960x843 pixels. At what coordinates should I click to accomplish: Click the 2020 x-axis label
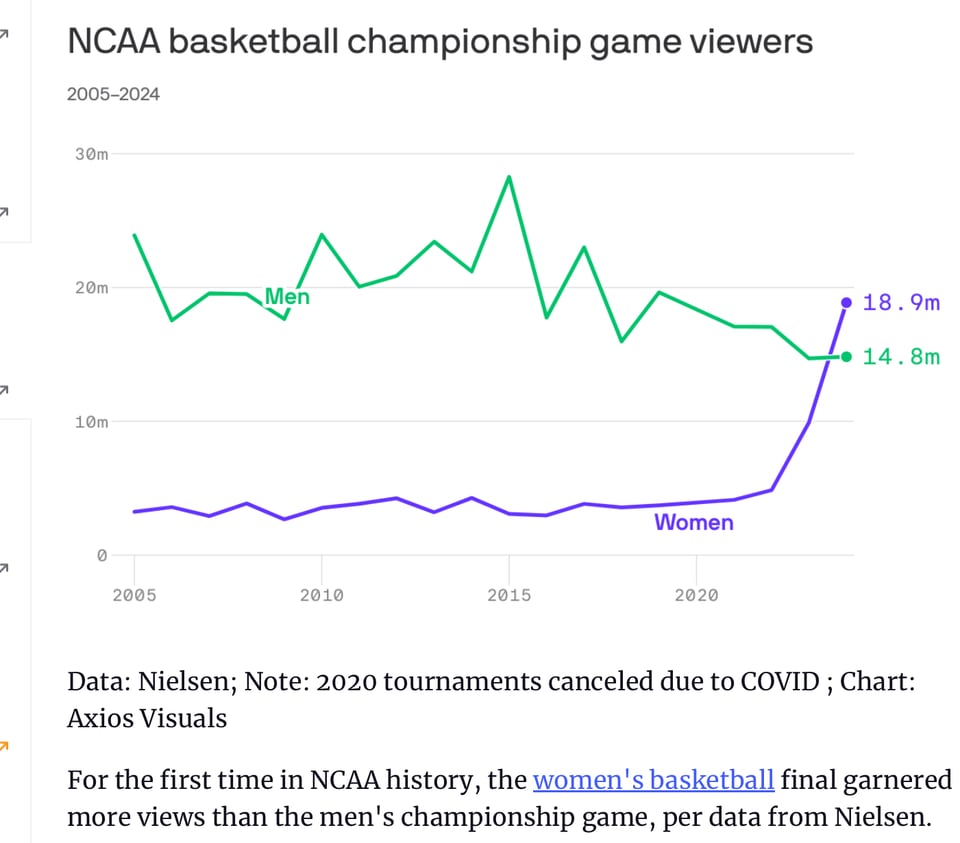pos(696,595)
